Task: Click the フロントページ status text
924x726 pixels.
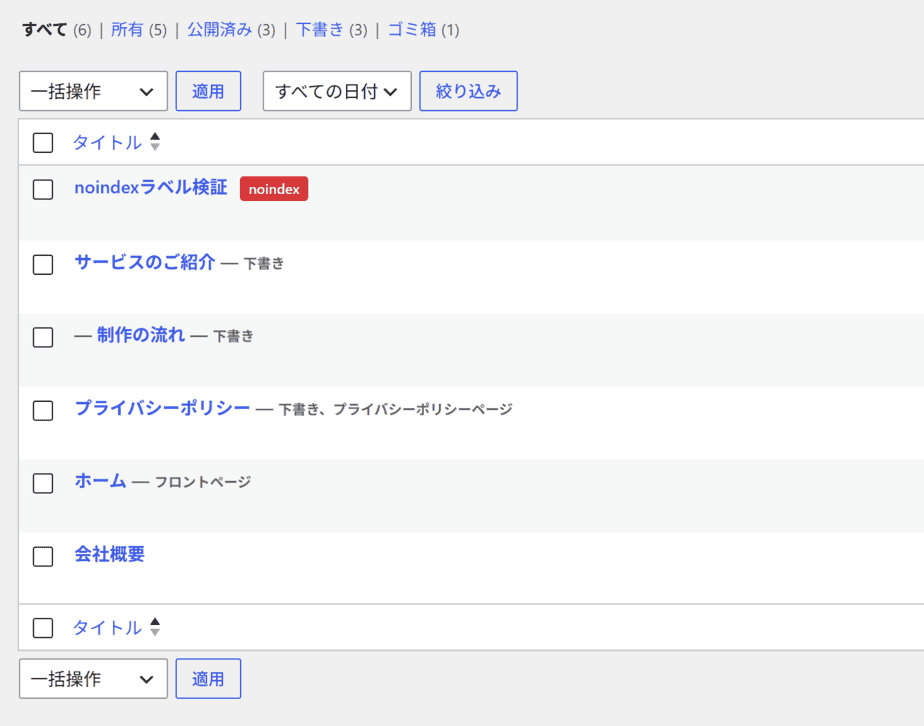Action: click(x=203, y=483)
